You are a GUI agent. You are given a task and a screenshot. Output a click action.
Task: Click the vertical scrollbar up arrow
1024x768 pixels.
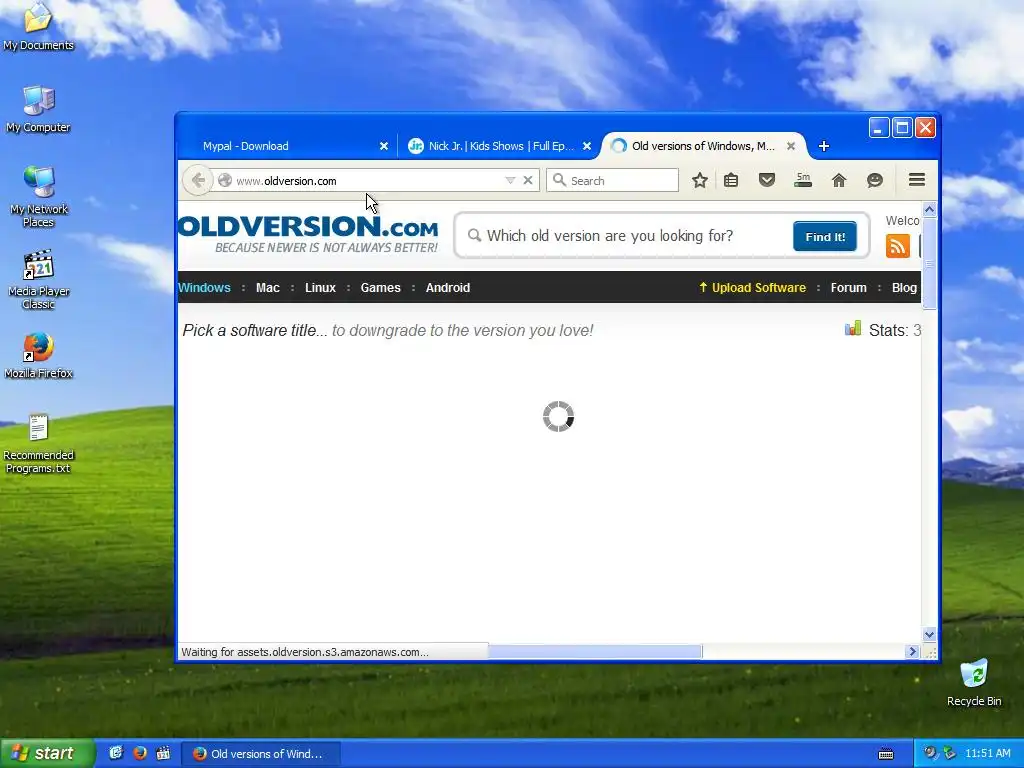coord(929,210)
